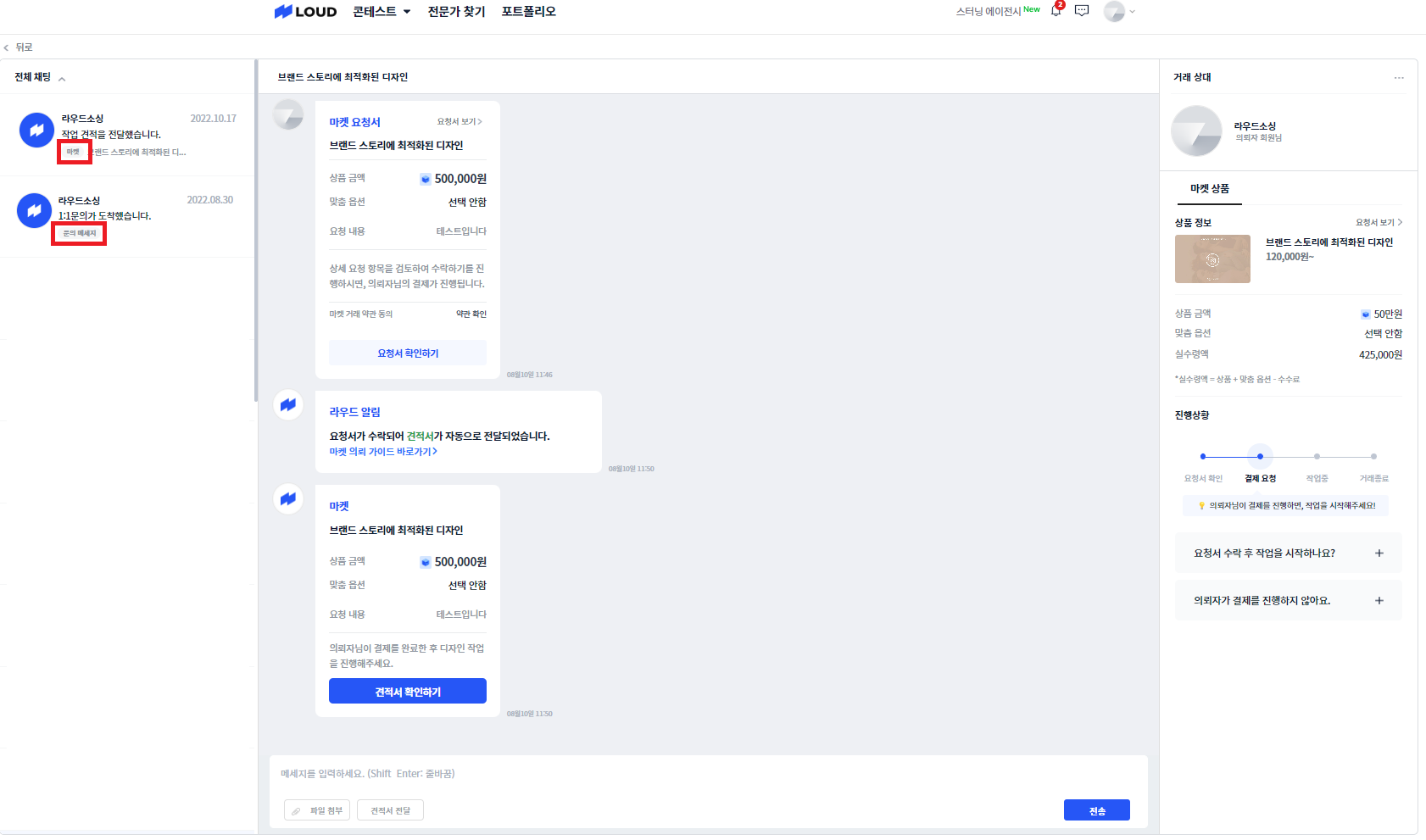Click the 라우드소싱 avatar in 2022.10.17 chat
Screen dimensions: 1426x840
[x=36, y=130]
